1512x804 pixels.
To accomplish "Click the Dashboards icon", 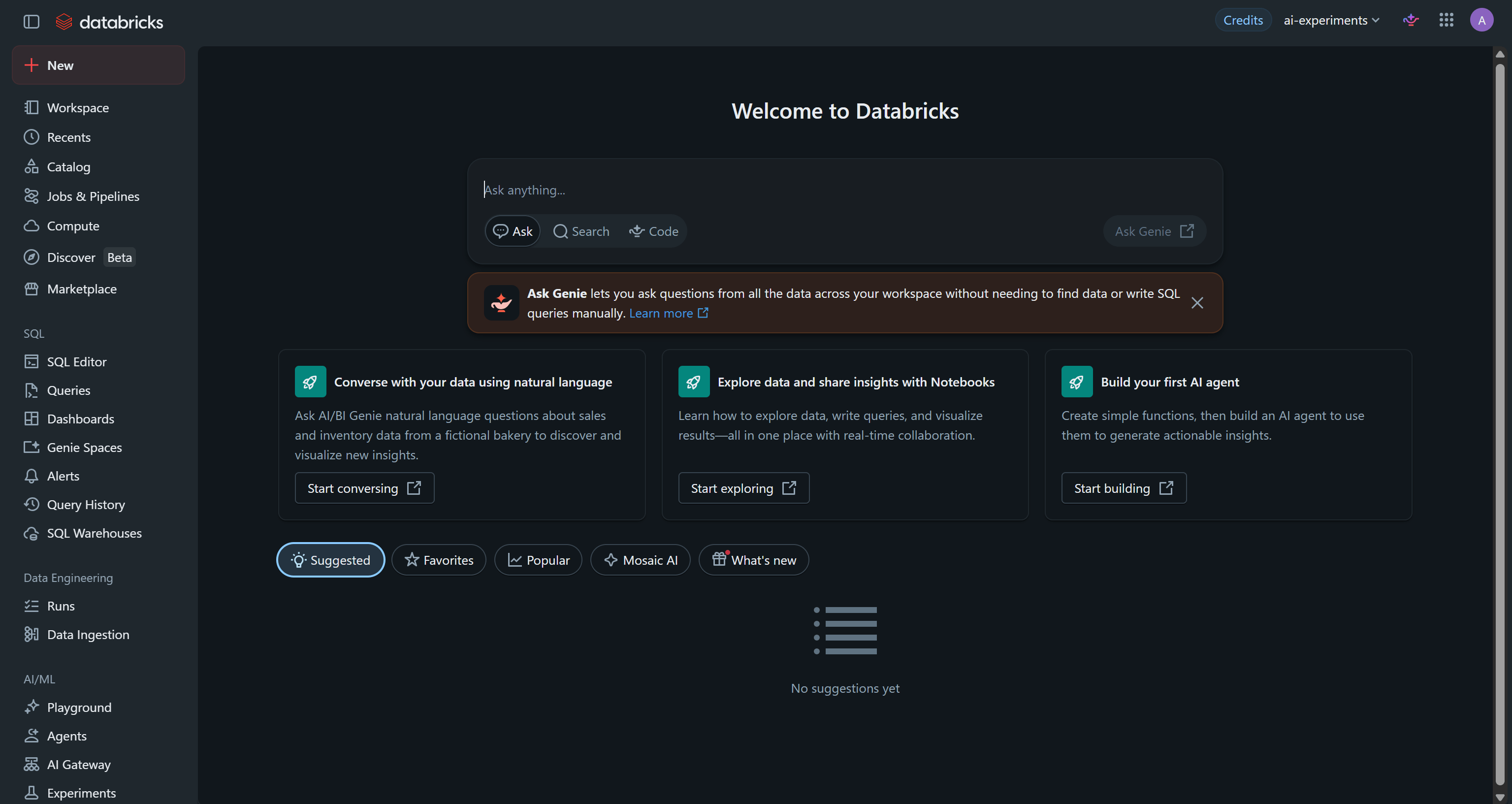I will pos(31,418).
